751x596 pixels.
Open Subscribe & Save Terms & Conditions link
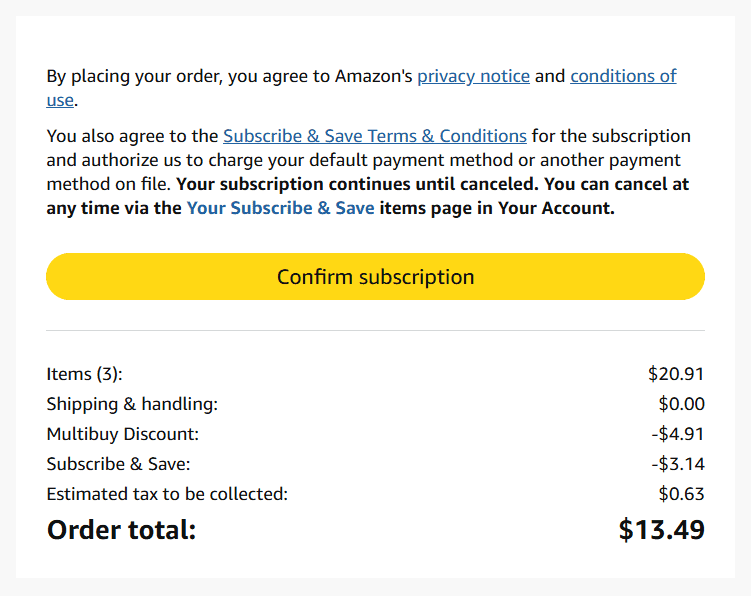374,136
